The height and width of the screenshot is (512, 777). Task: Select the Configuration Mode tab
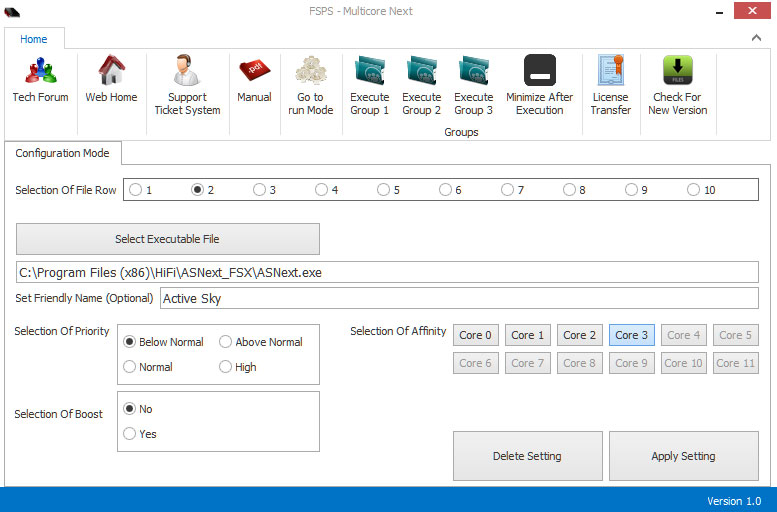62,153
